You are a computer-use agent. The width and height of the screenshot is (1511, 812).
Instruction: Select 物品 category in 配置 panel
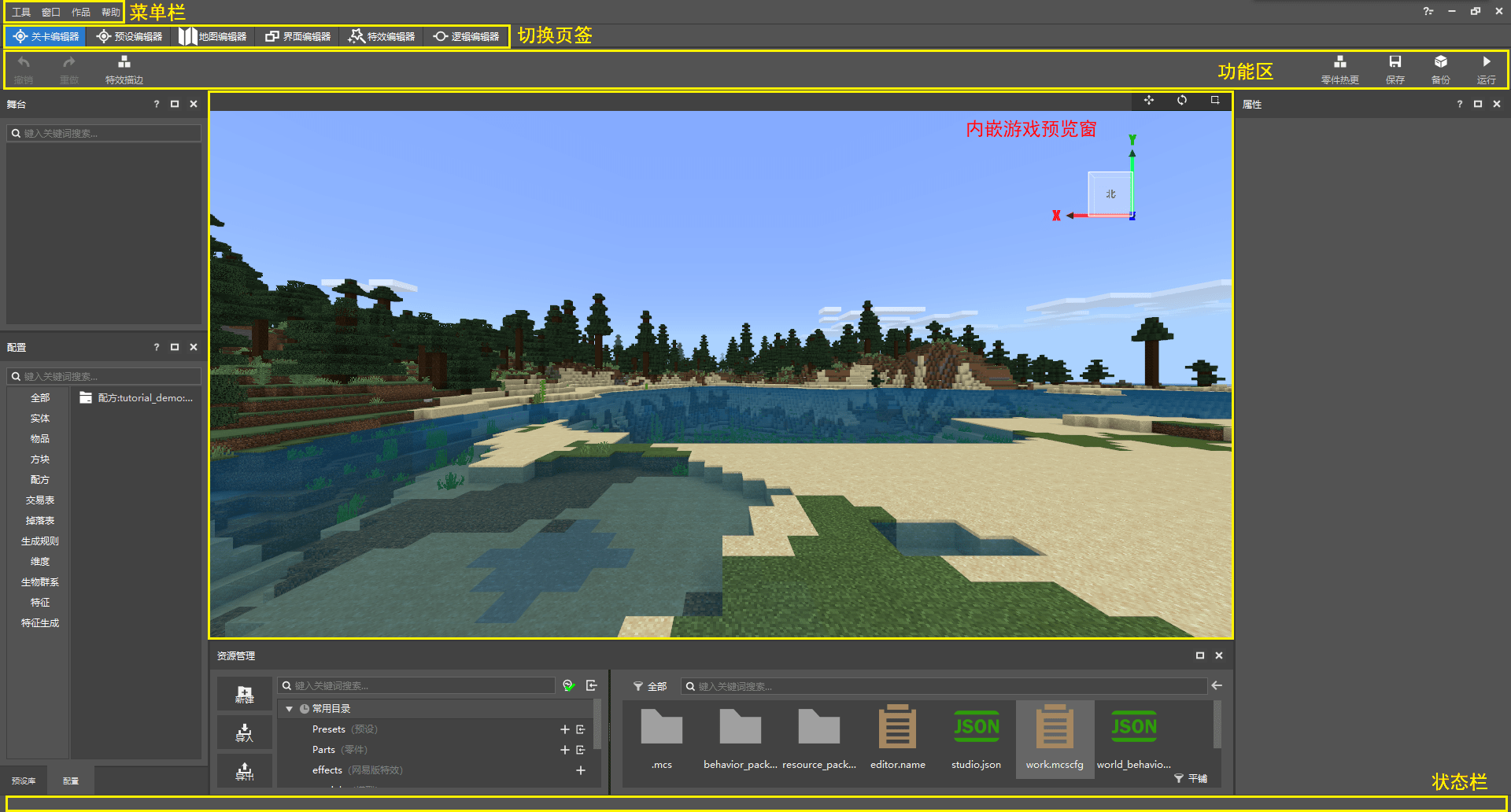pyautogui.click(x=40, y=439)
